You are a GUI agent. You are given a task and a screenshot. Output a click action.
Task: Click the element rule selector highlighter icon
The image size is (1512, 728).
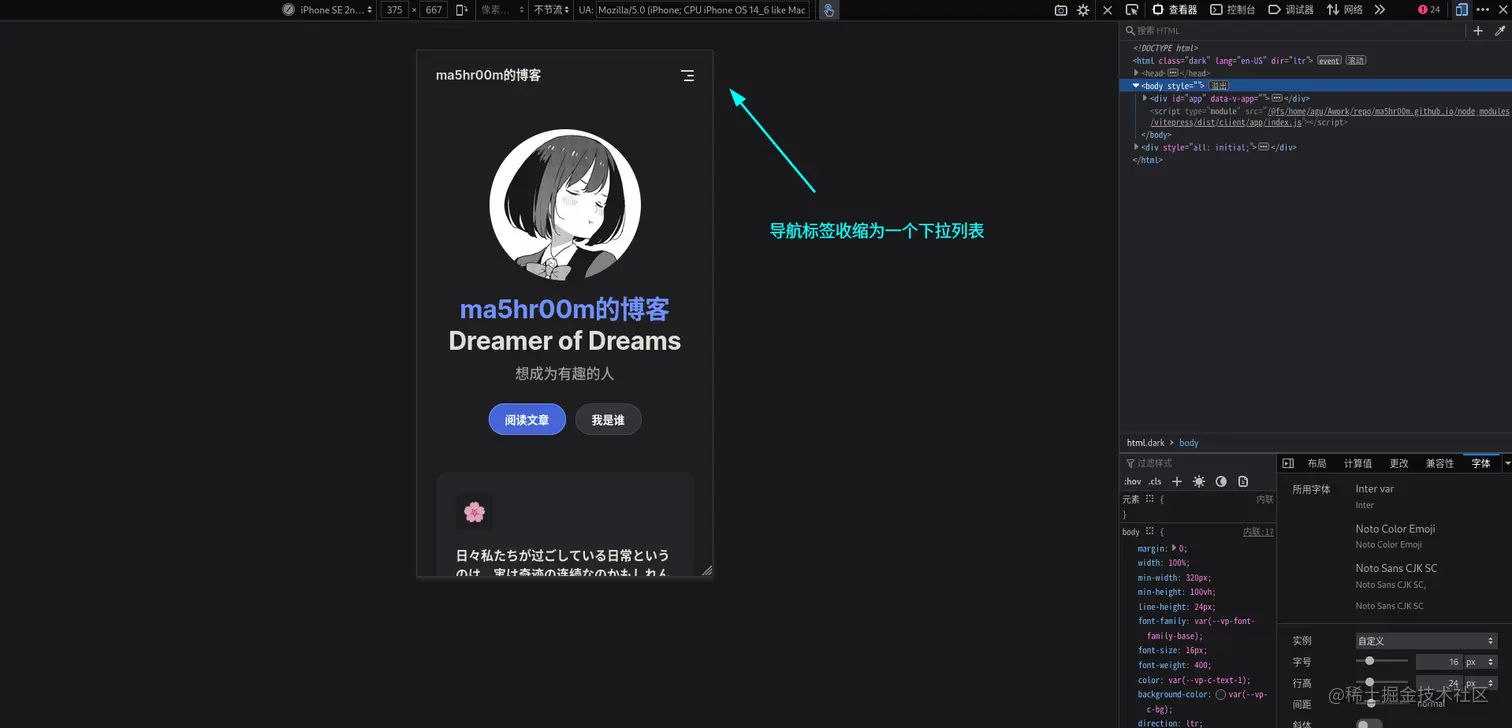pos(1150,498)
